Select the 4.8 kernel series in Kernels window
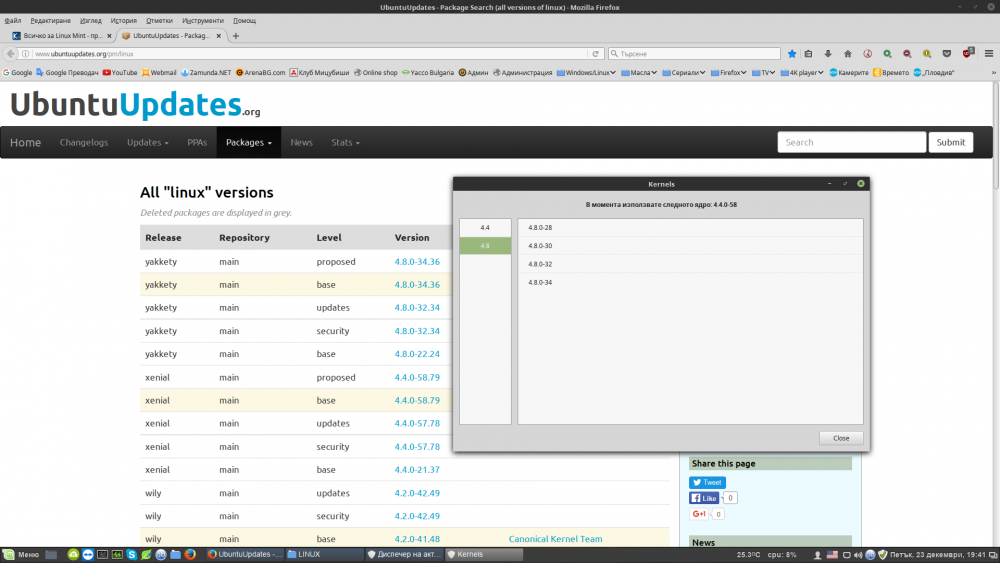The height and width of the screenshot is (563, 1000). tap(485, 245)
